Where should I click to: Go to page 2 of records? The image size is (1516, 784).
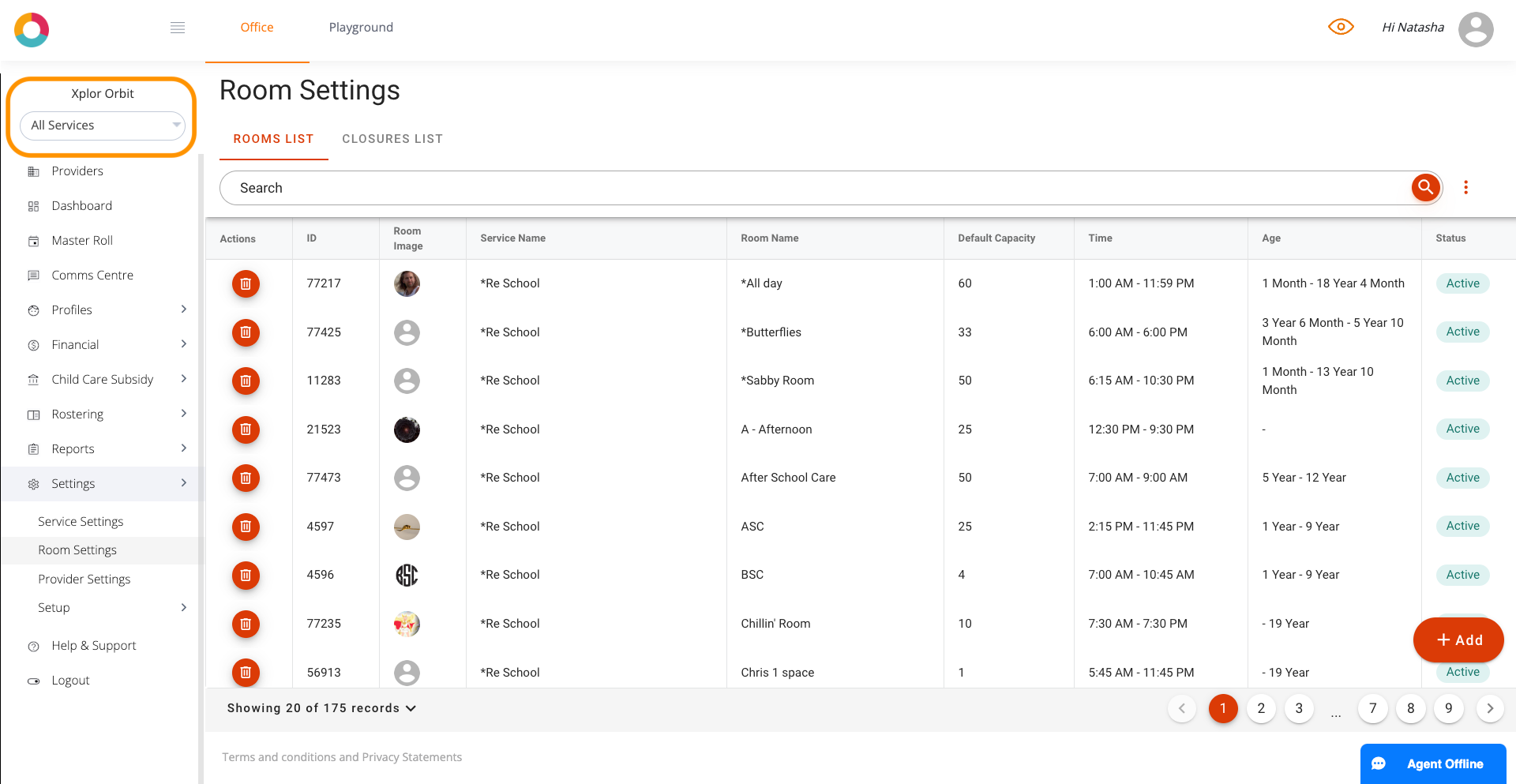[1261, 708]
